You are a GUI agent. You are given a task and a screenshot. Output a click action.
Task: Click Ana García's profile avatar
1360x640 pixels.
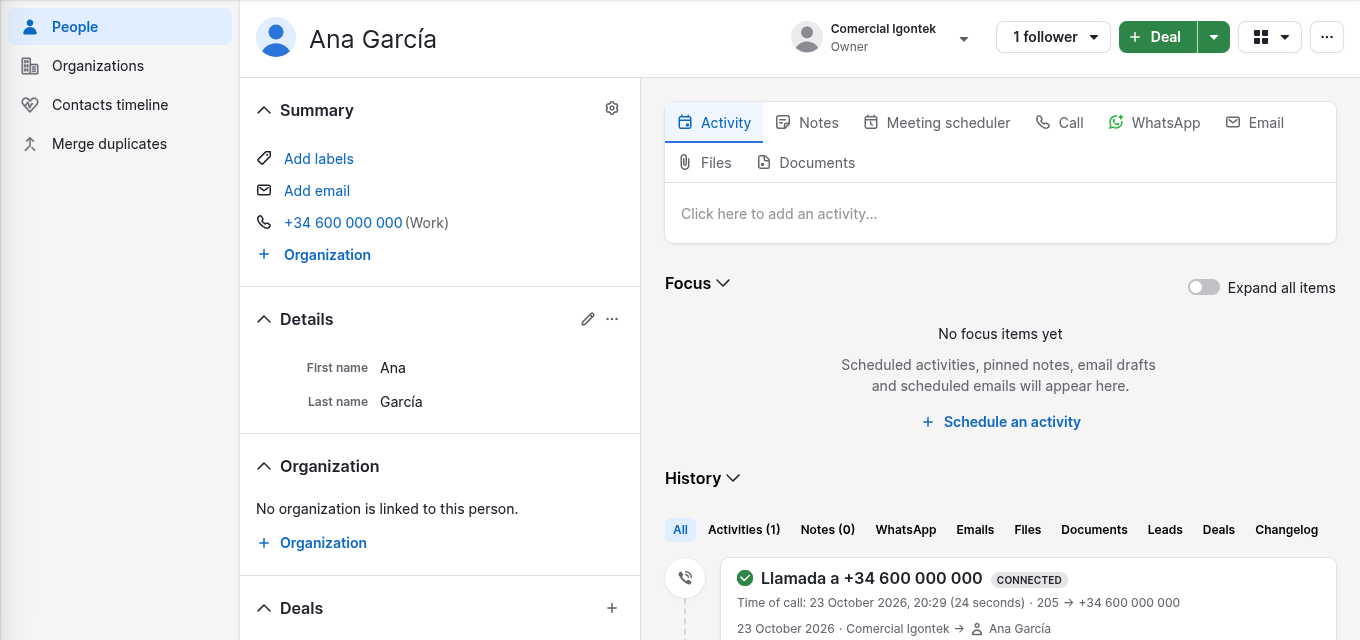pyautogui.click(x=276, y=37)
